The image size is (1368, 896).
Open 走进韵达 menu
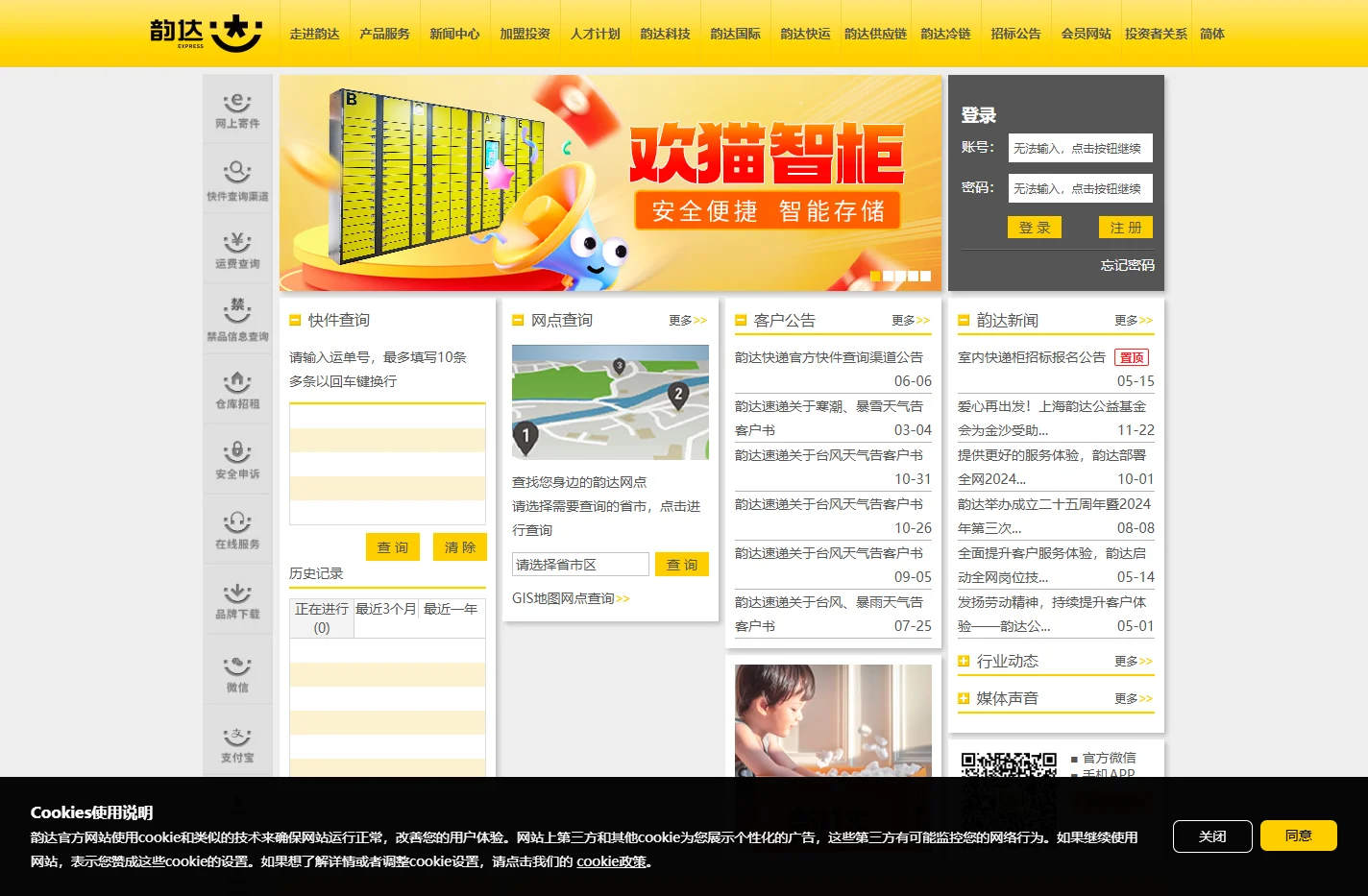(x=315, y=34)
